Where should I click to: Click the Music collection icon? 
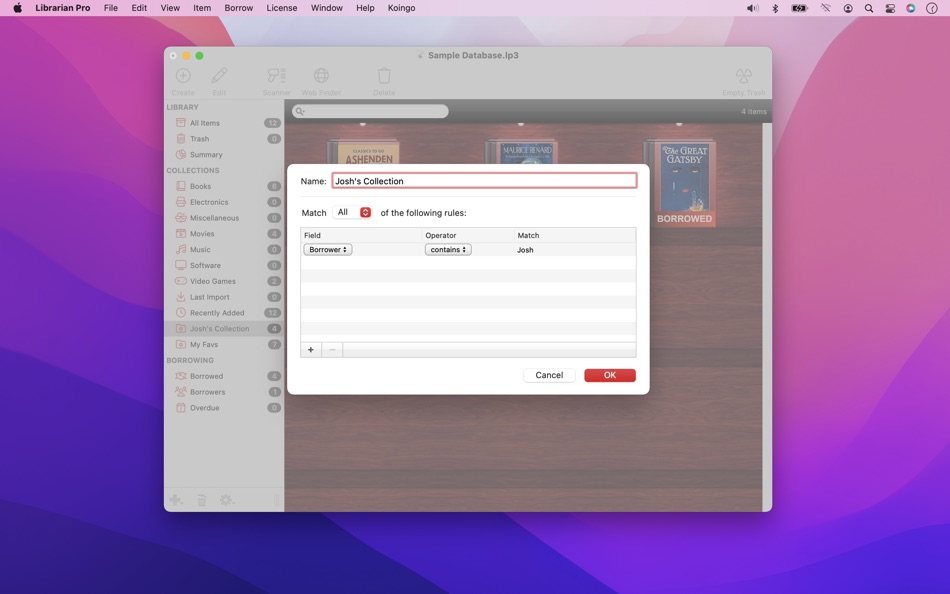pos(180,249)
